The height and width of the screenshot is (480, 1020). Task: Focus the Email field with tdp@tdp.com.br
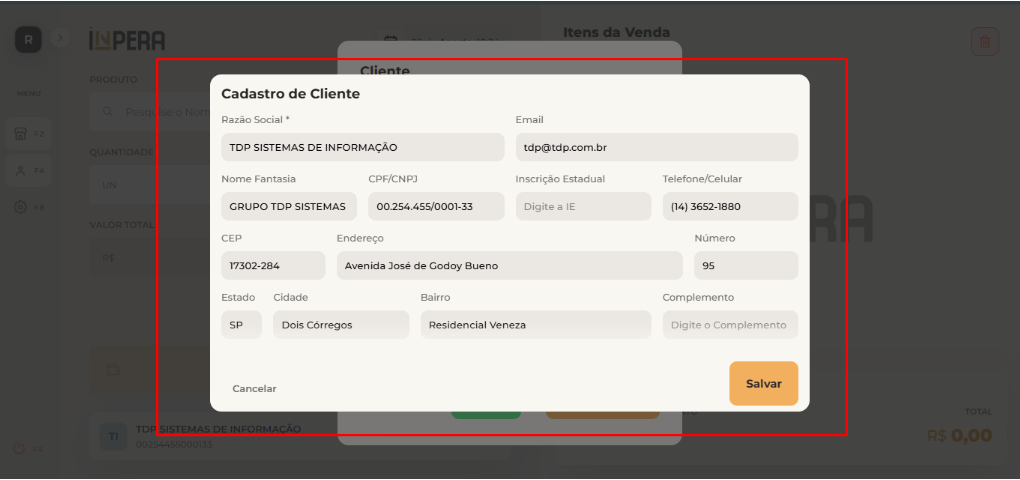(657, 147)
